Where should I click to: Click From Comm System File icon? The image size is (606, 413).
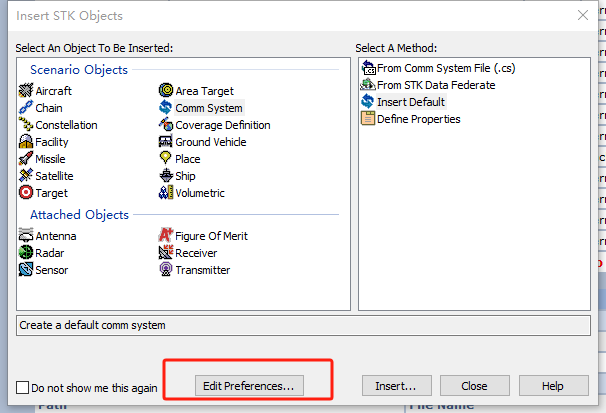(x=368, y=68)
